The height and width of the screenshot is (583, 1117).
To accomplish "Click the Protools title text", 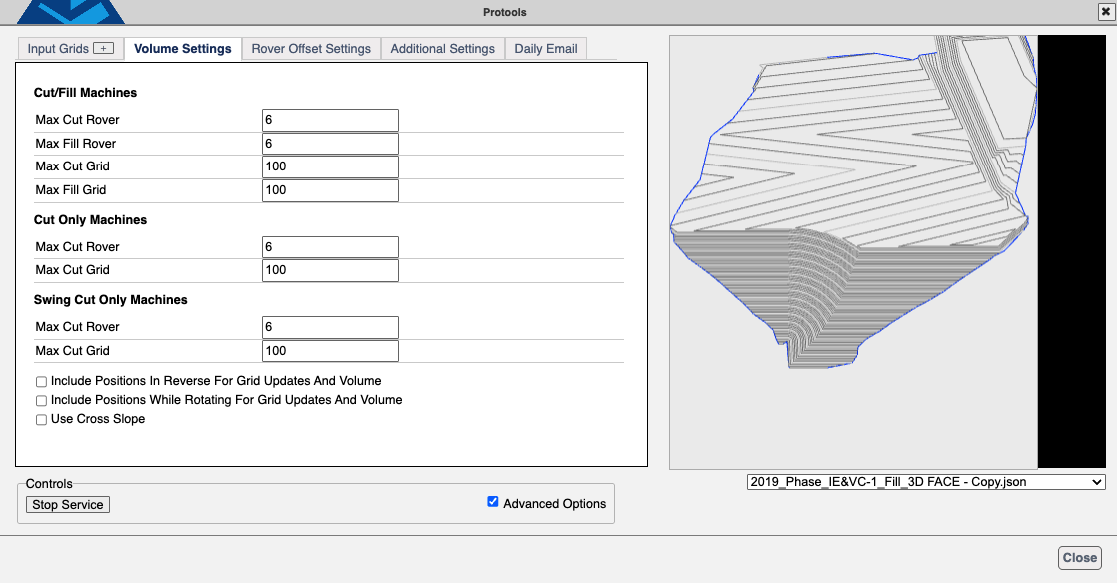I will (504, 12).
